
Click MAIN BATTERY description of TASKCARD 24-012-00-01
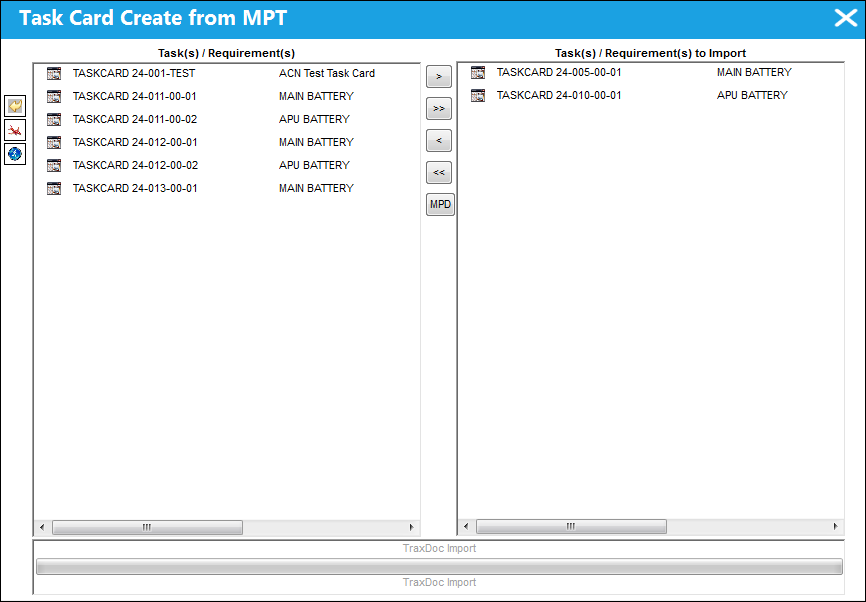tap(316, 142)
